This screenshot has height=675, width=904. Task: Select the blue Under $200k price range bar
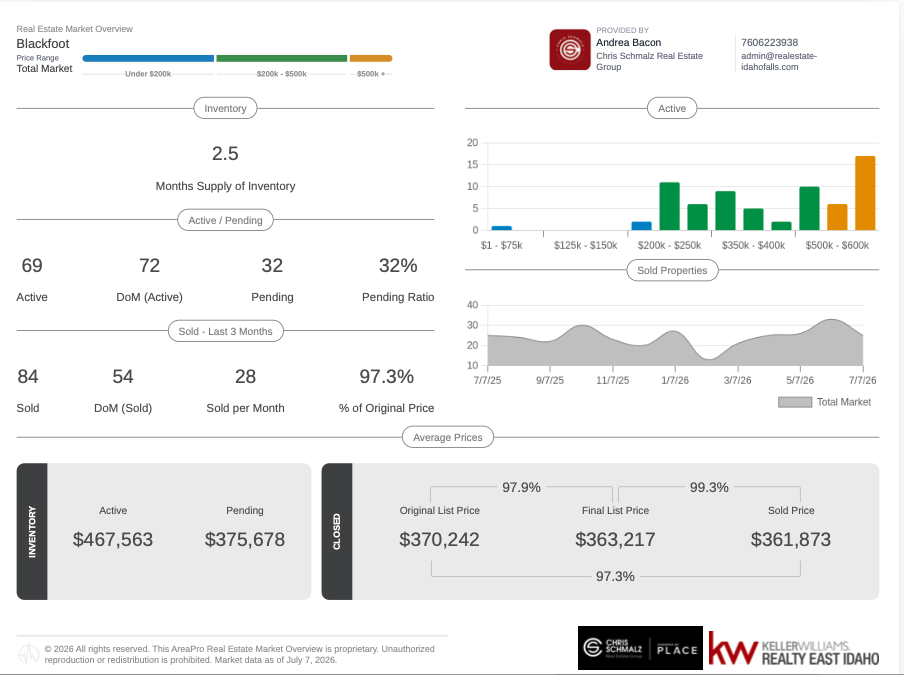148,58
